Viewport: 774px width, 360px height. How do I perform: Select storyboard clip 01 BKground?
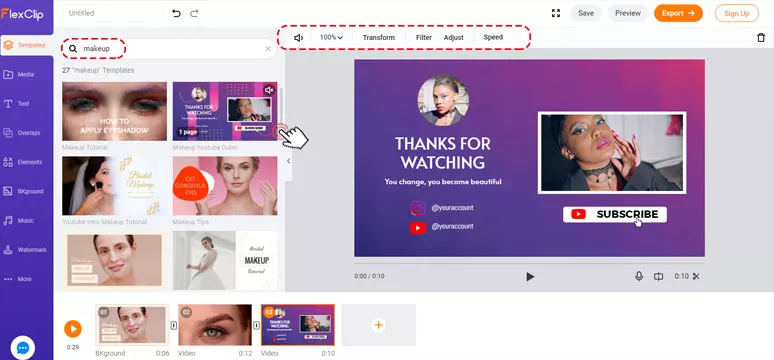132,325
